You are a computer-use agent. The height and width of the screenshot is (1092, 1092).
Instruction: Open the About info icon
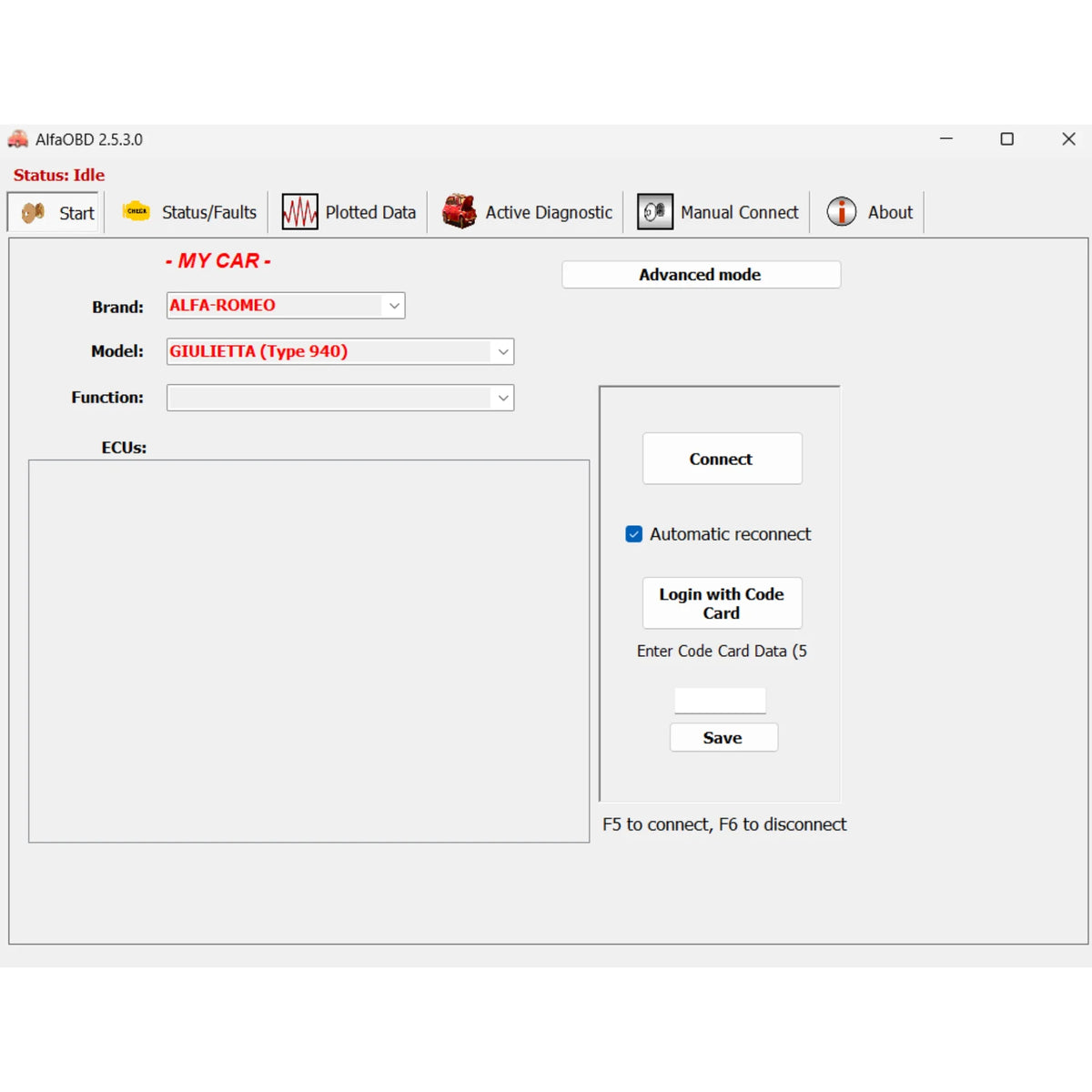pyautogui.click(x=840, y=210)
